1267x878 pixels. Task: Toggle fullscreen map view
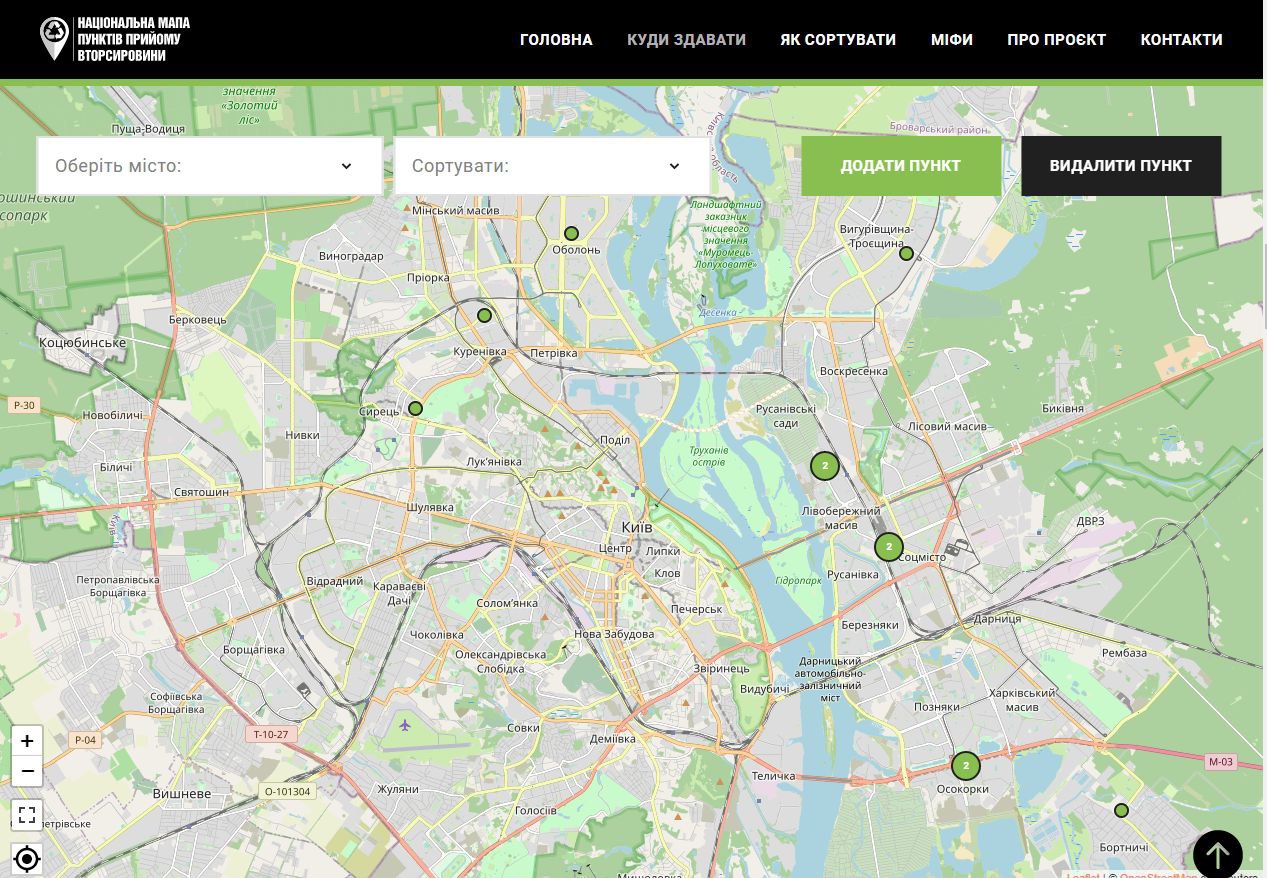27,815
